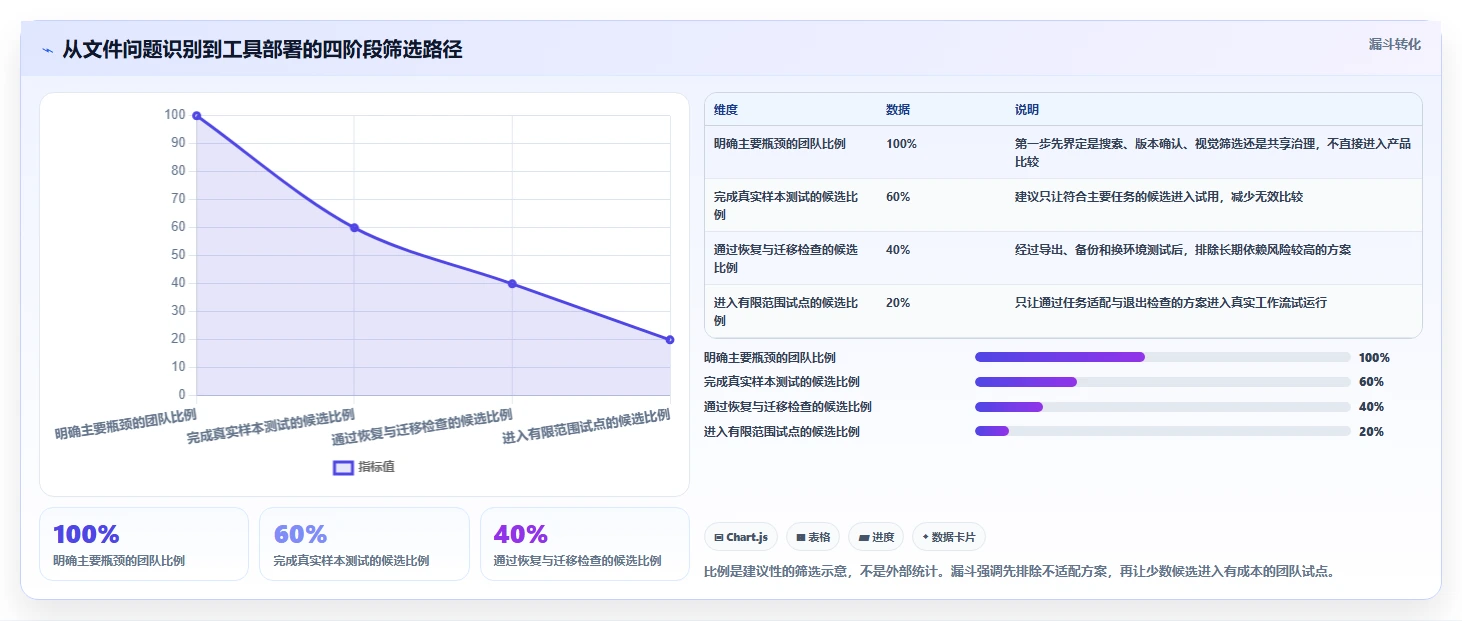Click the chart data point at value 20
Image resolution: width=1462 pixels, height=621 pixels.
[x=670, y=340]
